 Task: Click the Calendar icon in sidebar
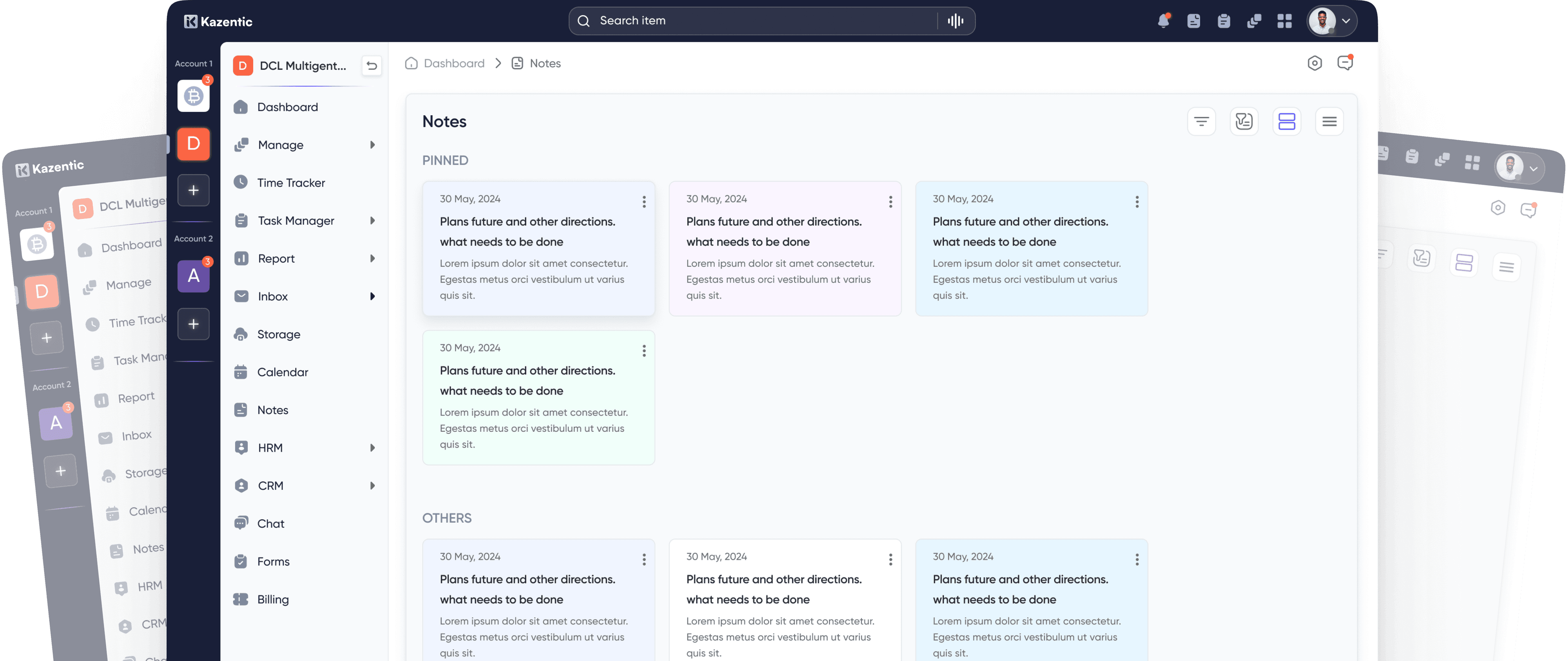241,372
